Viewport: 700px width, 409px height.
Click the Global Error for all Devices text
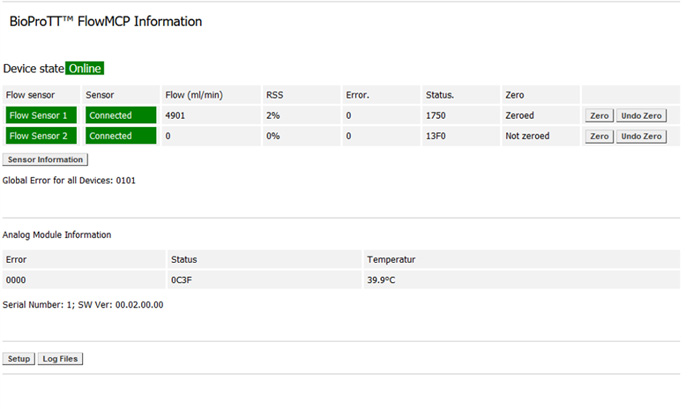[x=69, y=181]
